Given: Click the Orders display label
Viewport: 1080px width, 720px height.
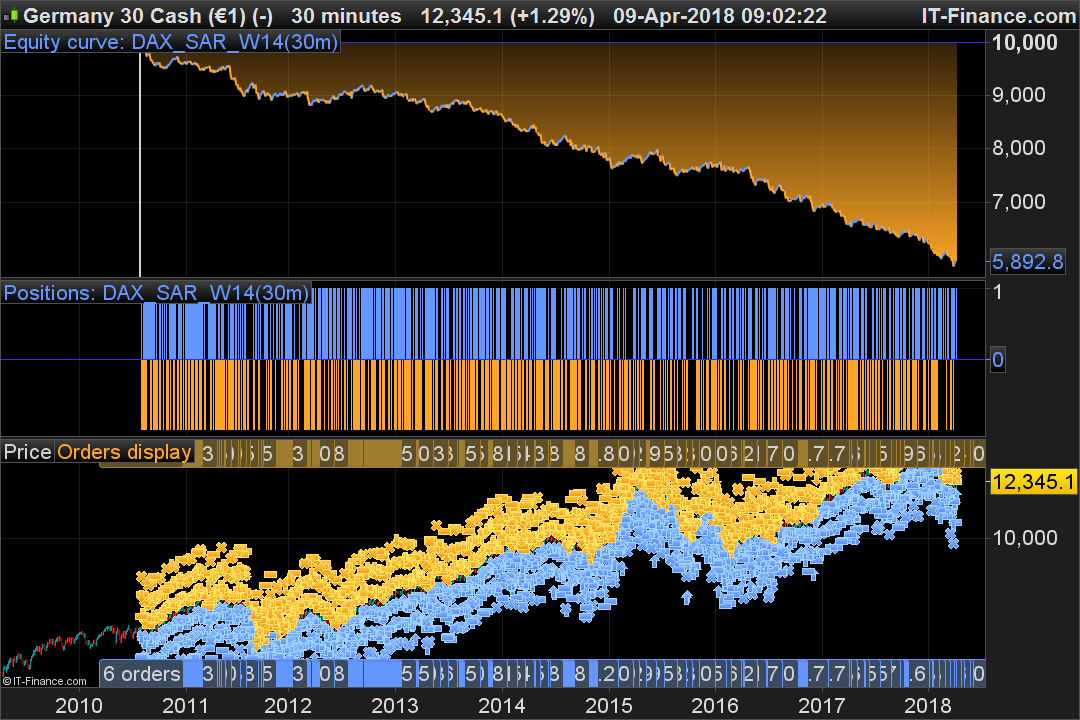Looking at the screenshot, I should 124,452.
